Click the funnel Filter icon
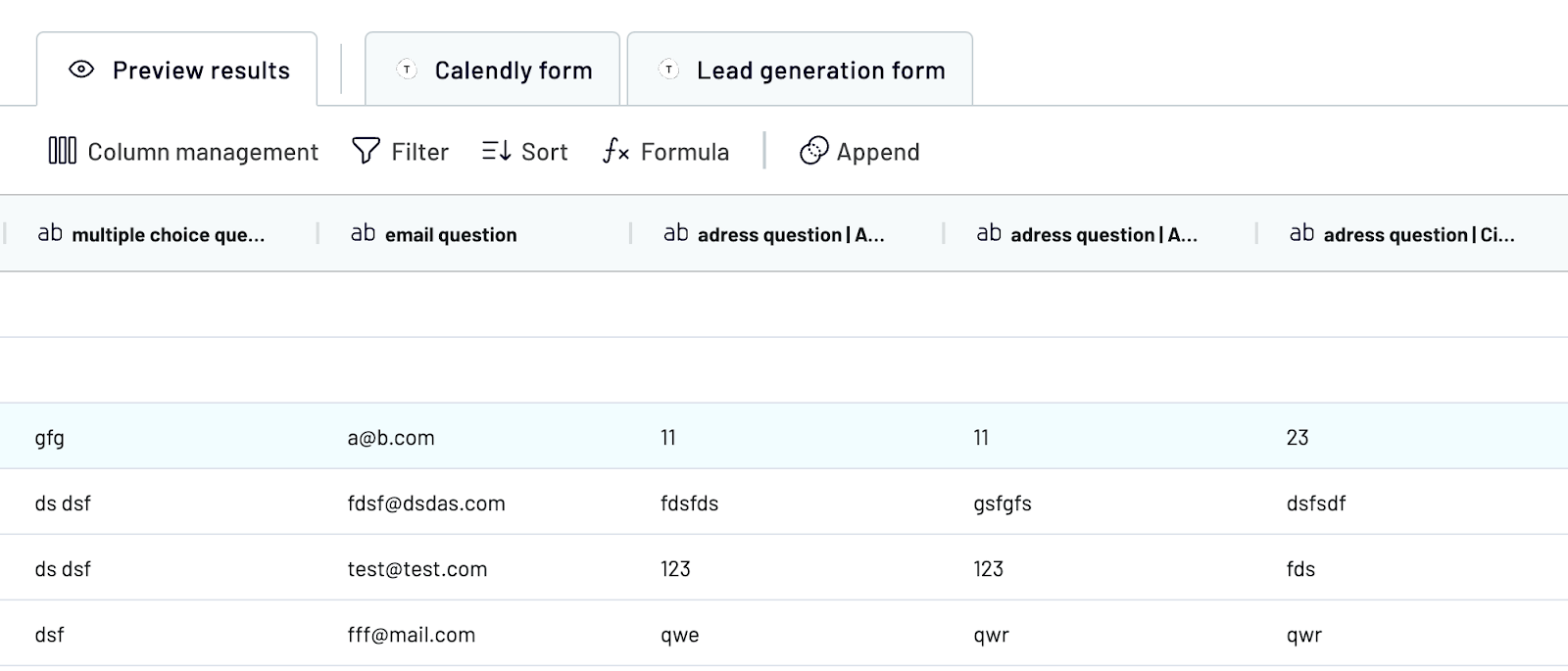Viewport: 1568px width, 671px height. (x=366, y=151)
